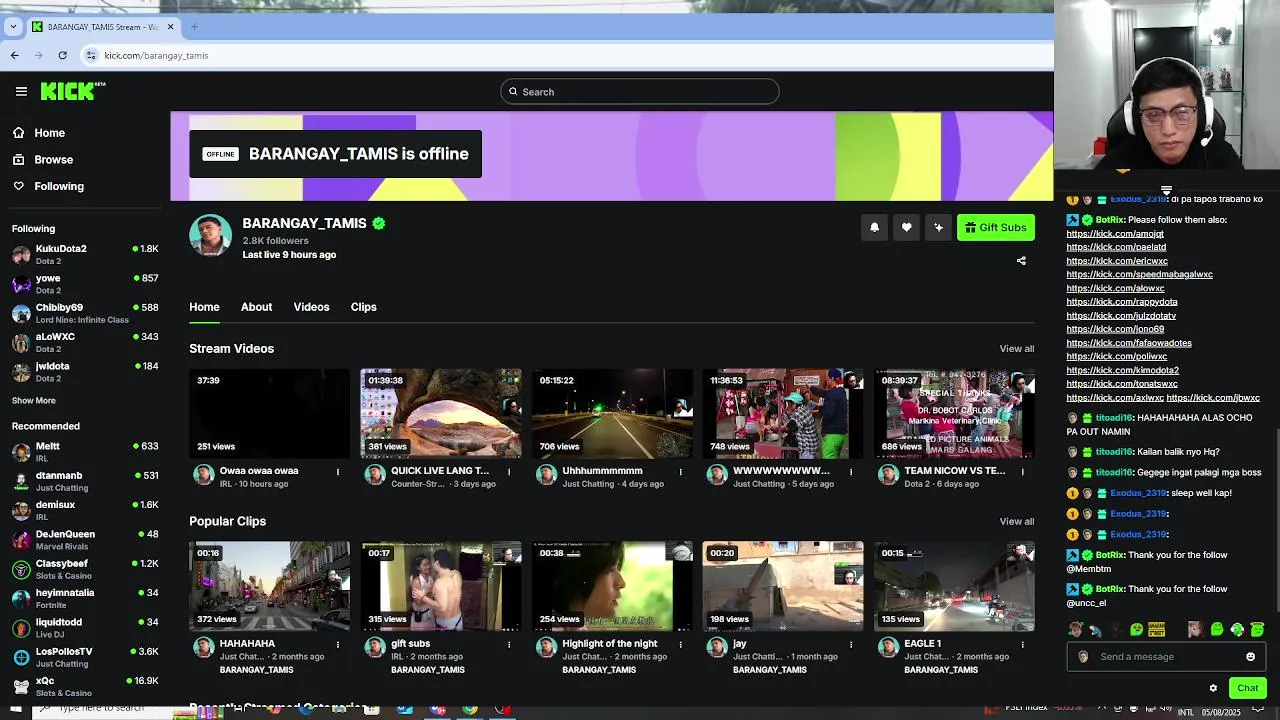Open aLoWXC channel in Following
The height and width of the screenshot is (720, 1280).
(85, 342)
